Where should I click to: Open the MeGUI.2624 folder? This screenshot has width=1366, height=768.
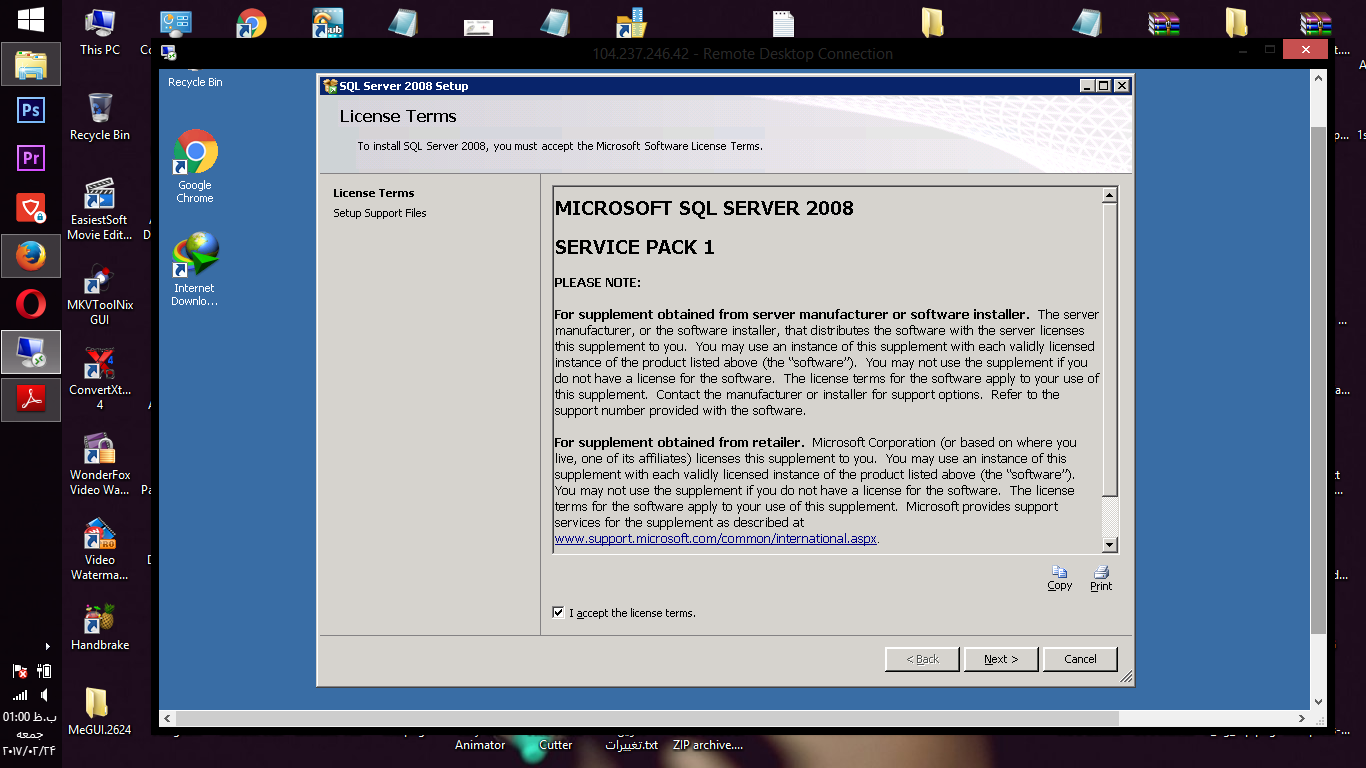100,712
